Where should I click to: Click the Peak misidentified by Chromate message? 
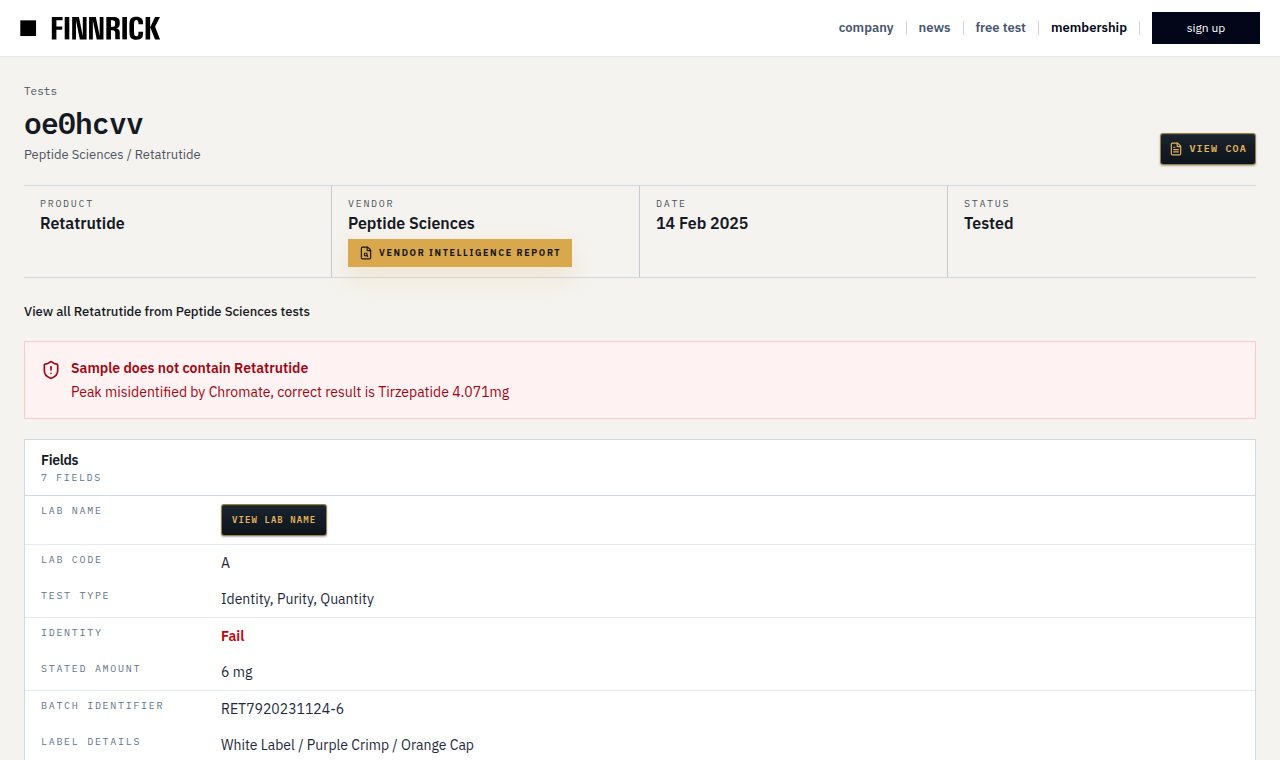coord(290,392)
